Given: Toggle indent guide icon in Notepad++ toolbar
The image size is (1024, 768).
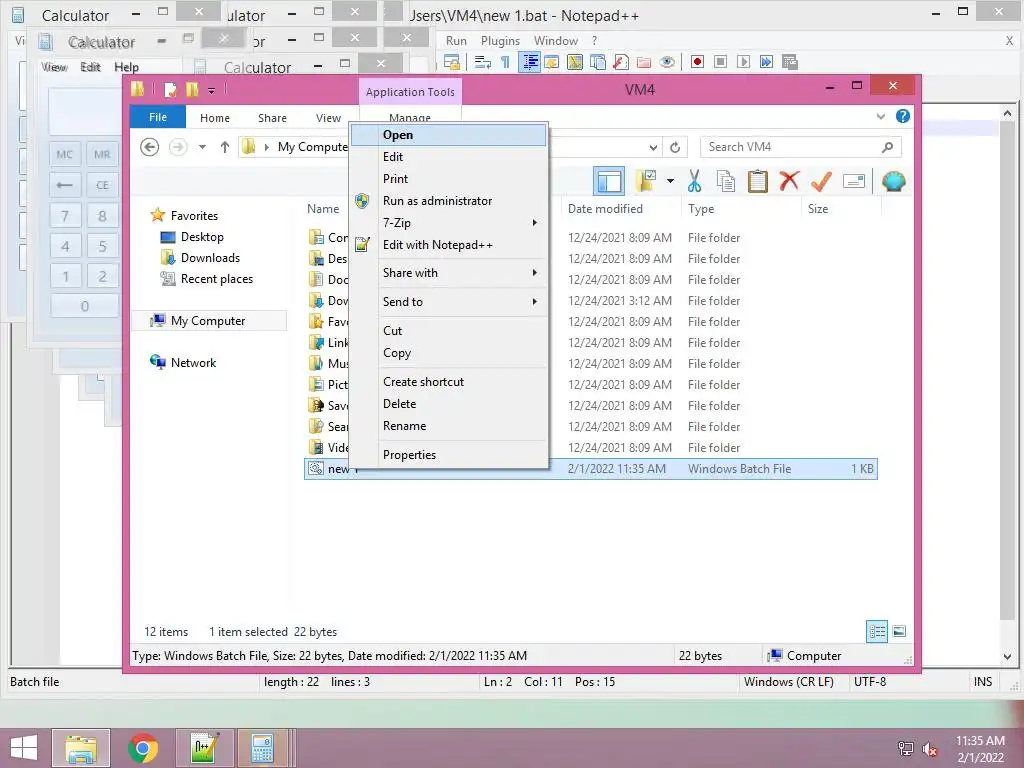Looking at the screenshot, I should click(x=530, y=62).
